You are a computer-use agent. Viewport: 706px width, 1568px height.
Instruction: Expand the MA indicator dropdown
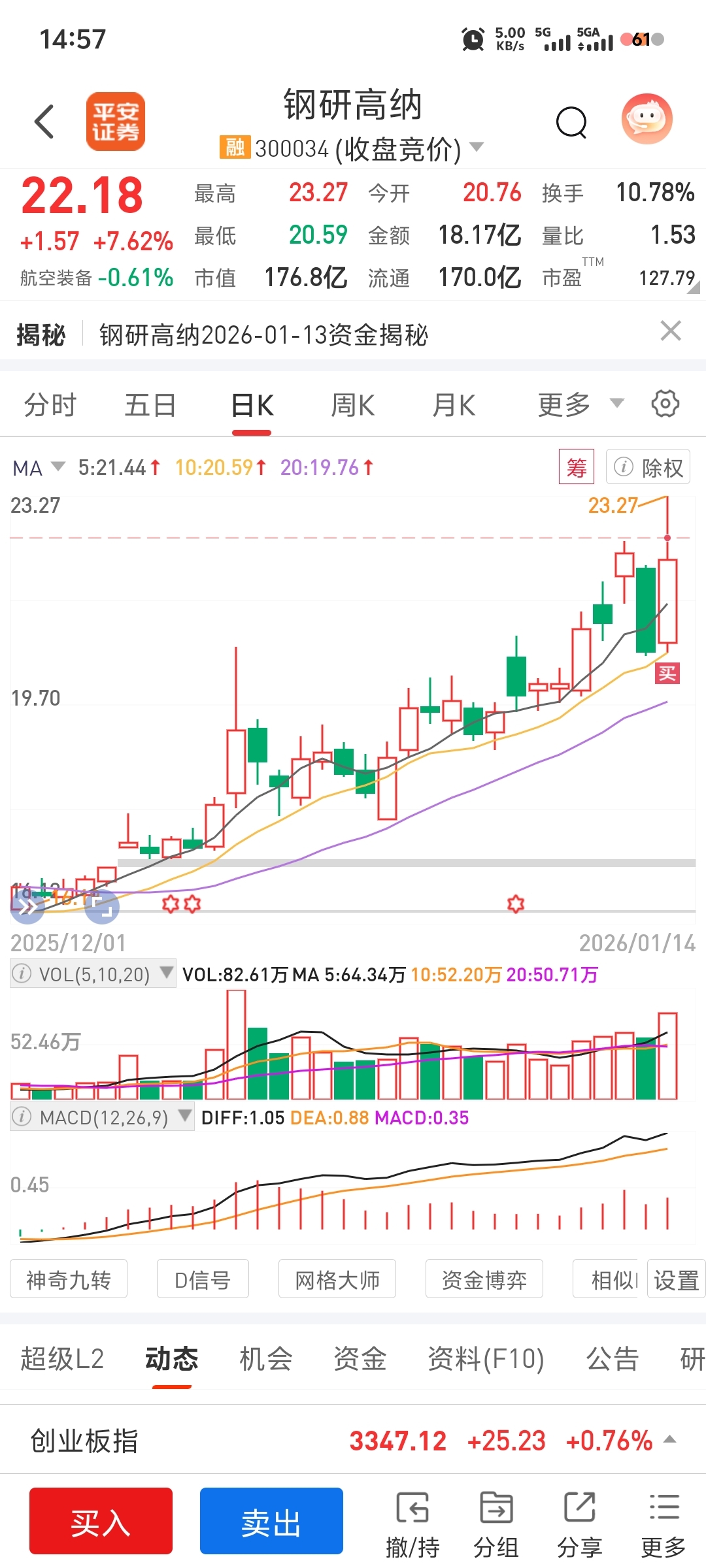click(x=39, y=468)
